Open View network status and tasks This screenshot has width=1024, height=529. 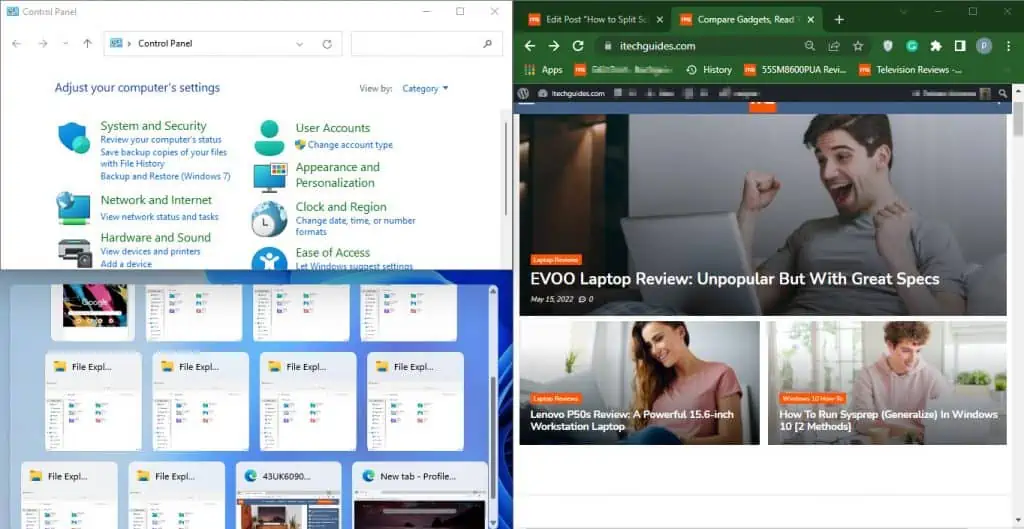pos(159,217)
